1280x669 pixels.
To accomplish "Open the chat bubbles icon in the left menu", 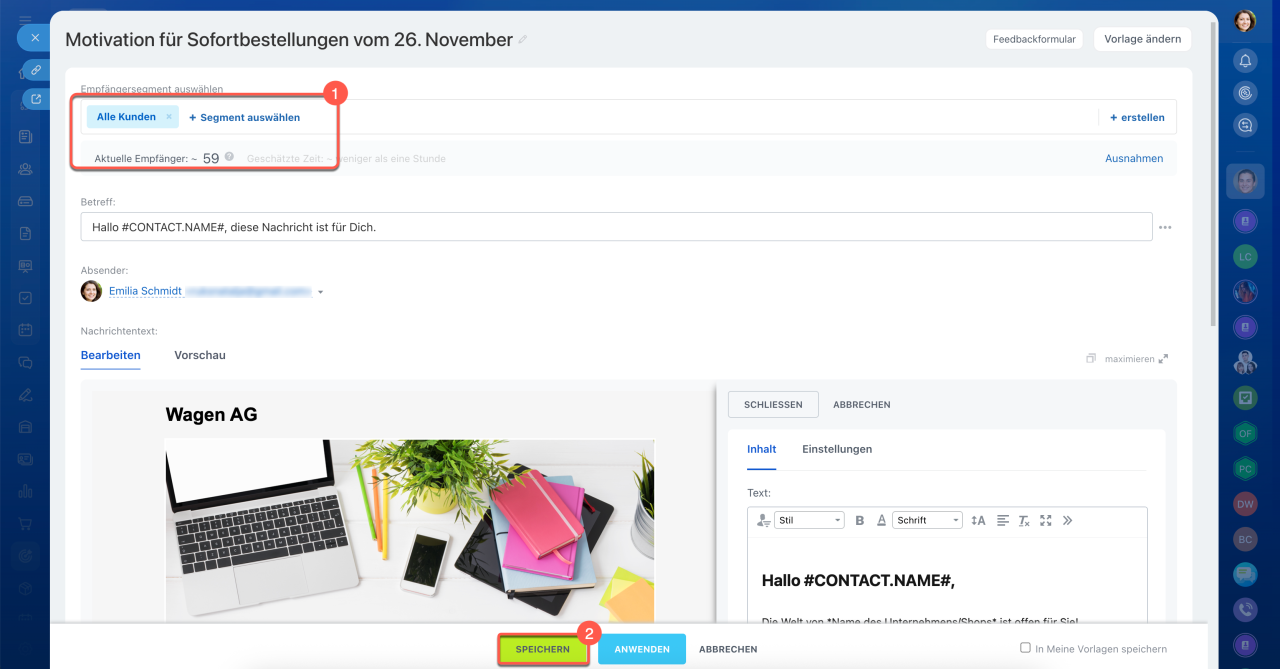I will pos(26,362).
